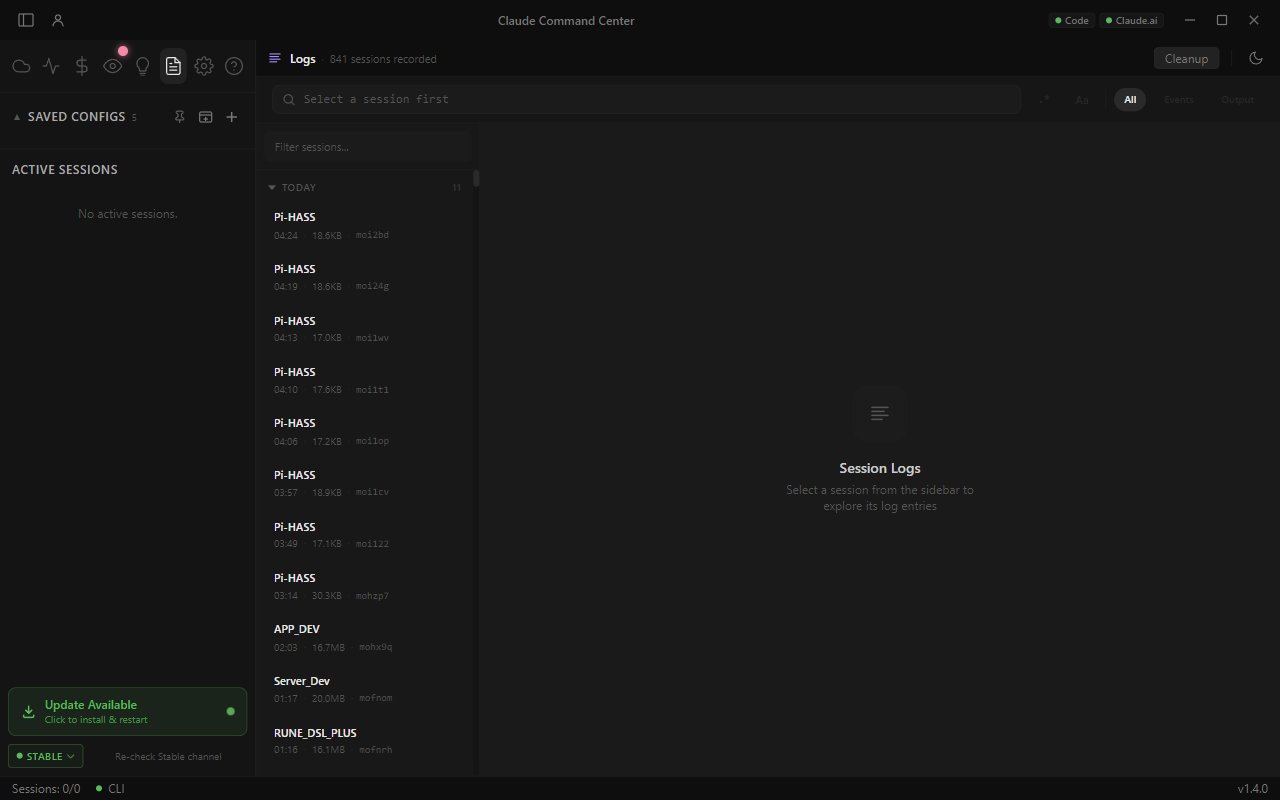The width and height of the screenshot is (1280, 800).
Task: Open Pi-HASS session at 04:24
Action: (366, 225)
